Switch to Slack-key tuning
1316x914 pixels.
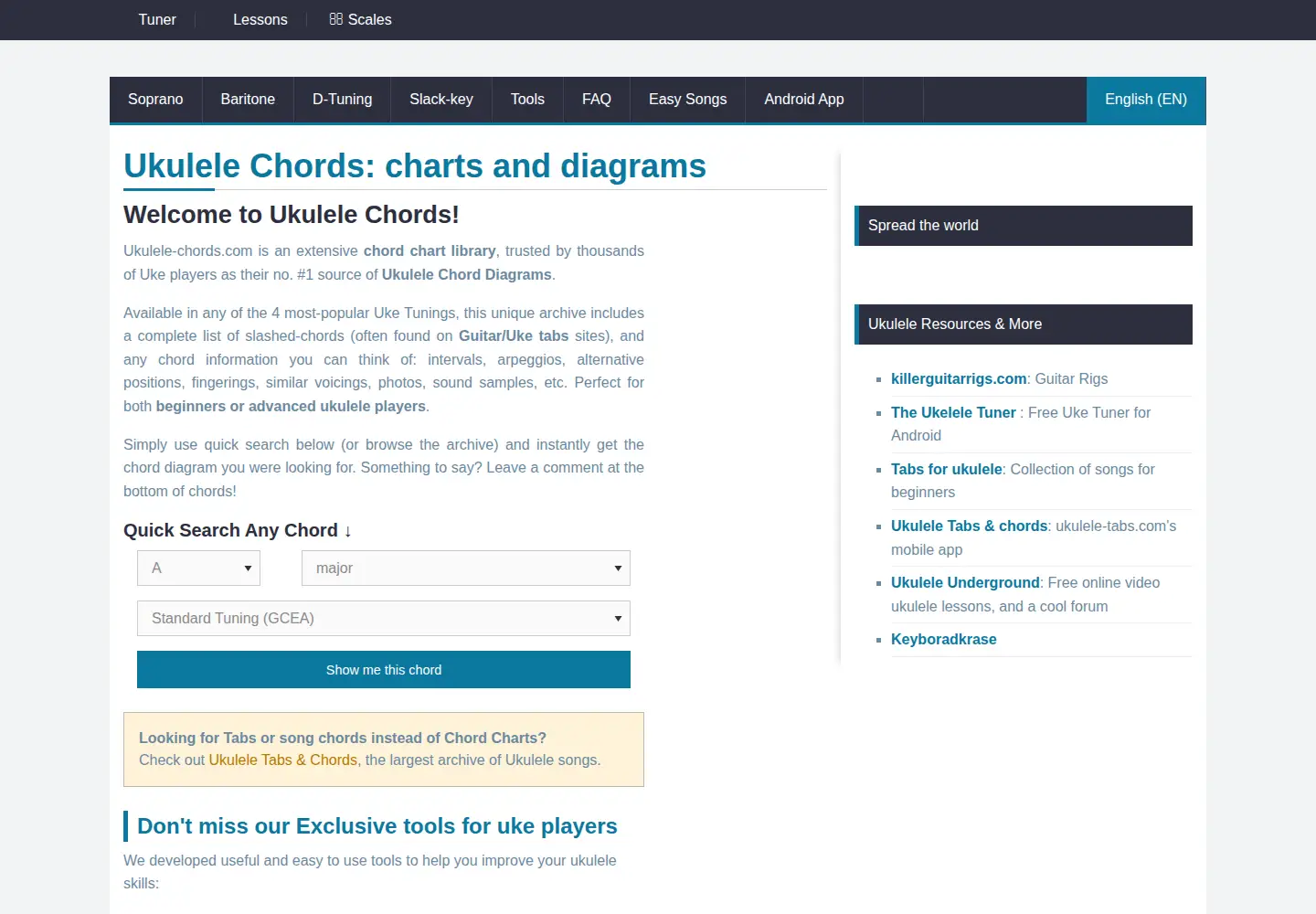tap(441, 100)
